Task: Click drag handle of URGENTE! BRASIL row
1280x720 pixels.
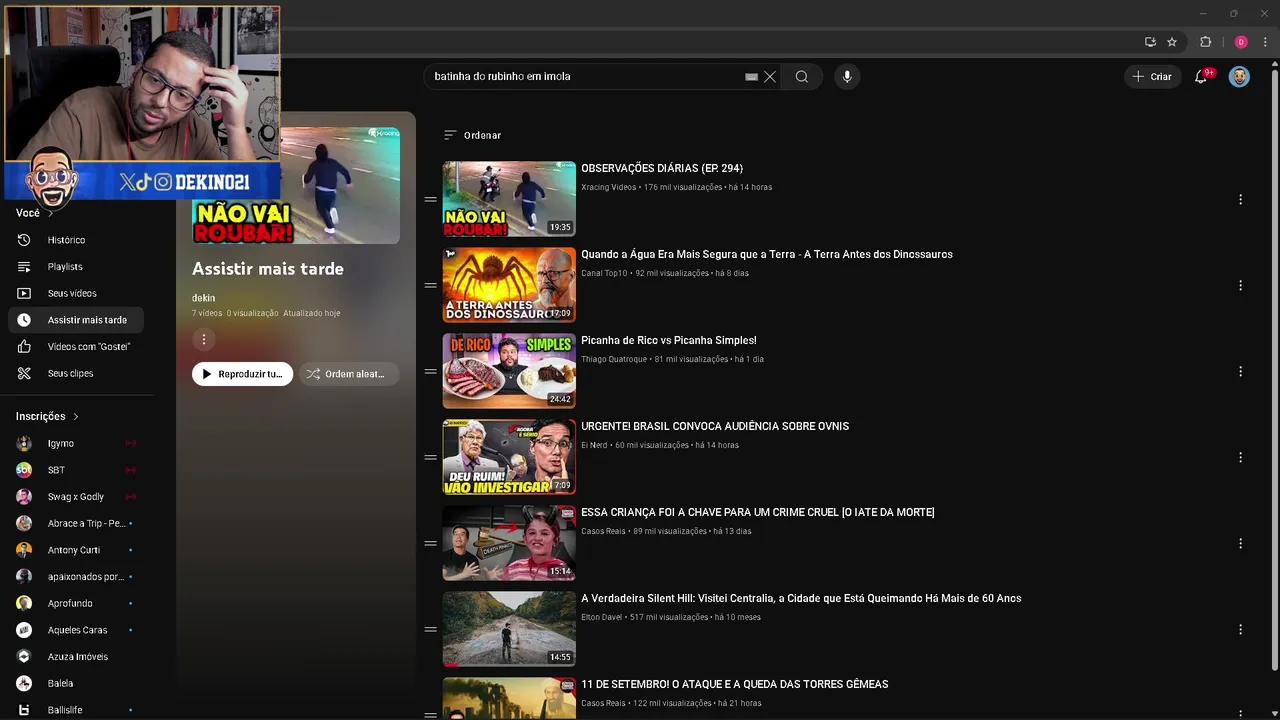Action: tap(430, 458)
